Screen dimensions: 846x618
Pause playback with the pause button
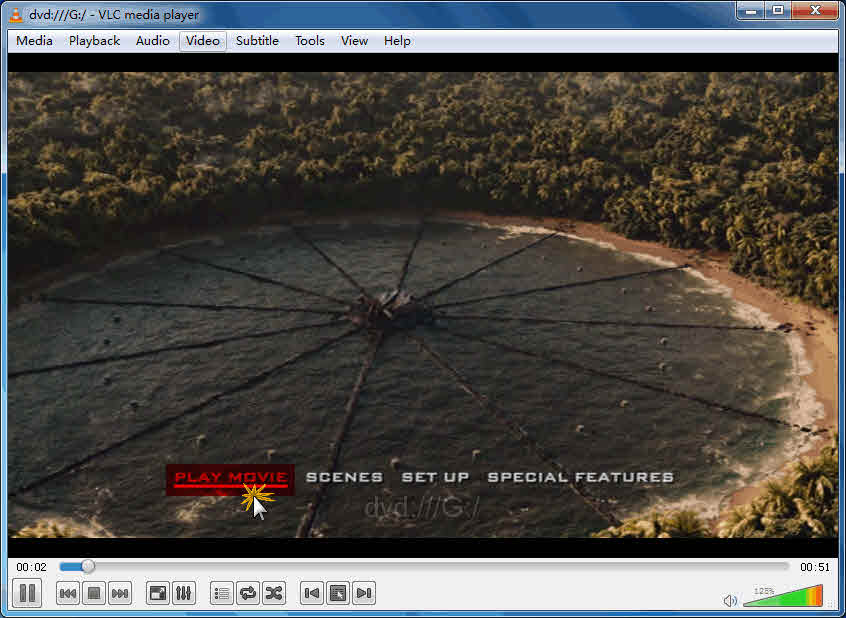click(27, 593)
